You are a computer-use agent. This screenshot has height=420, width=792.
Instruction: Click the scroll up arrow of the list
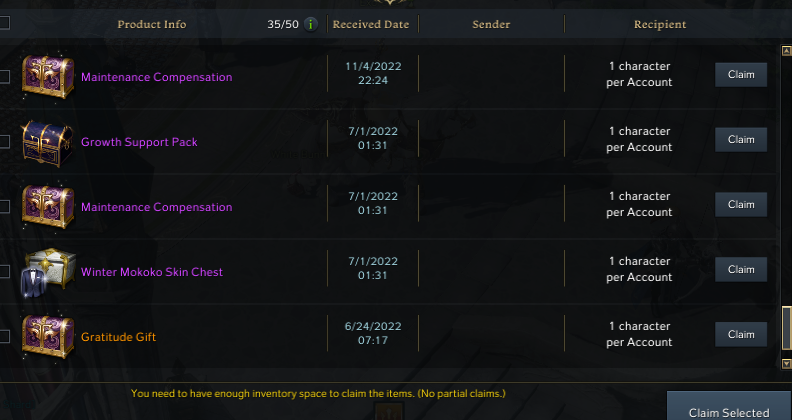tap(786, 50)
